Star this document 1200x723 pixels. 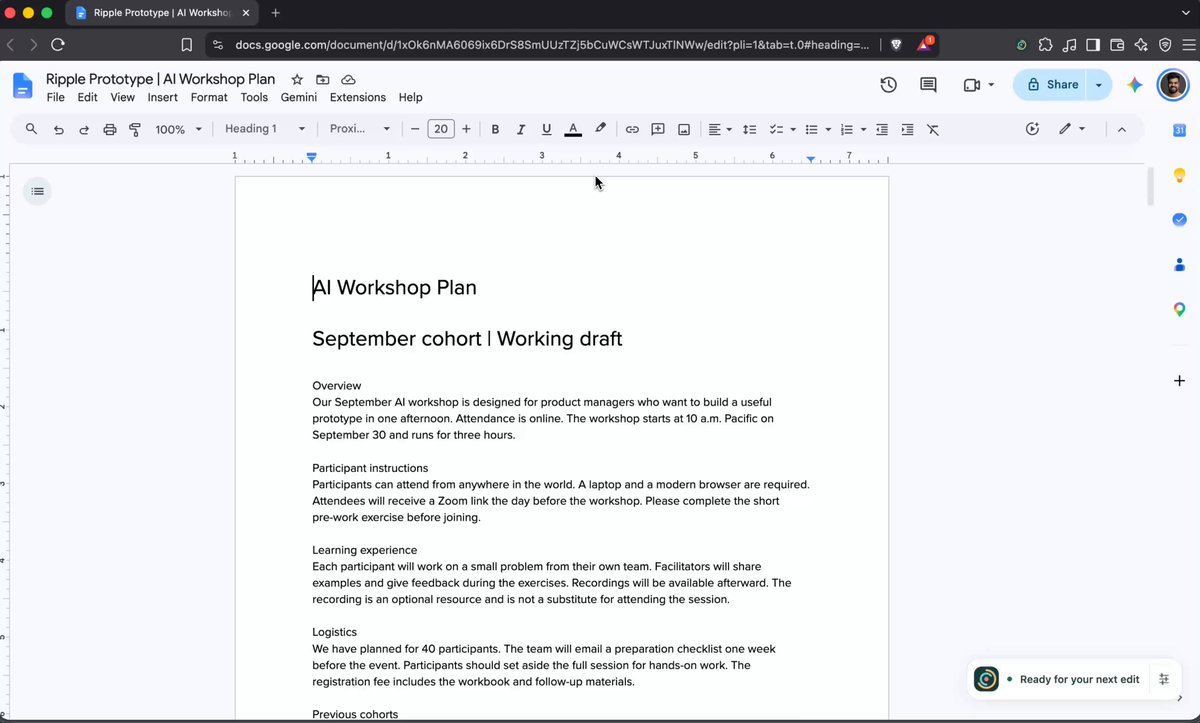[x=297, y=79]
